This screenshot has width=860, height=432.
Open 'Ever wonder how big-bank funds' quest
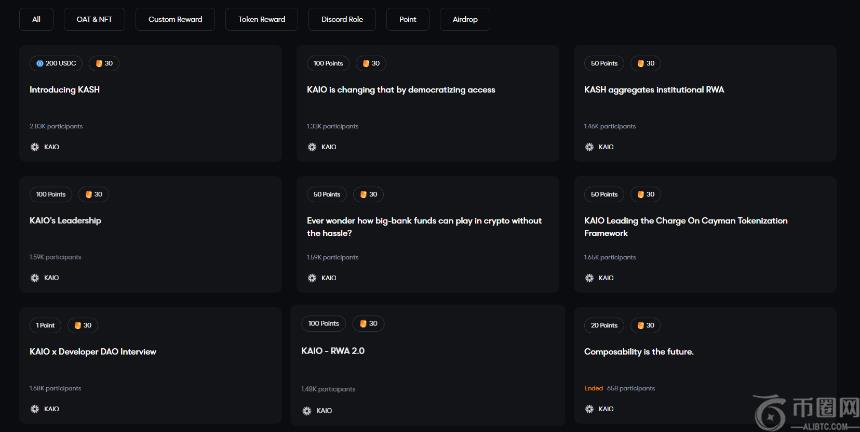(424, 227)
